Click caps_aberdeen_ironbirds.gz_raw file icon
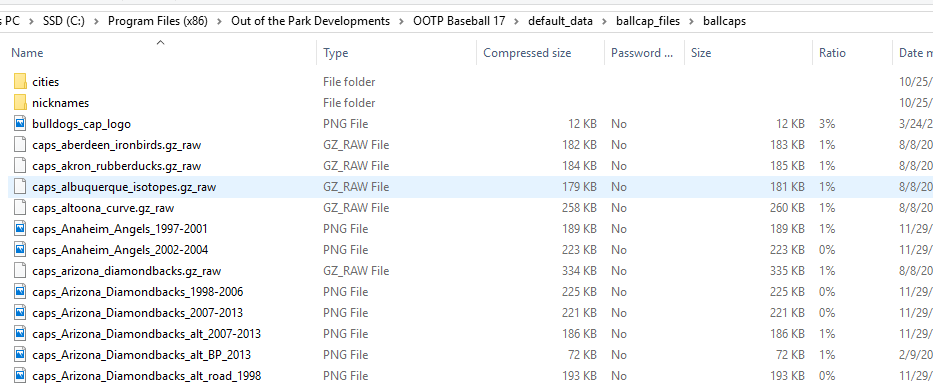933x385 pixels. point(20,145)
